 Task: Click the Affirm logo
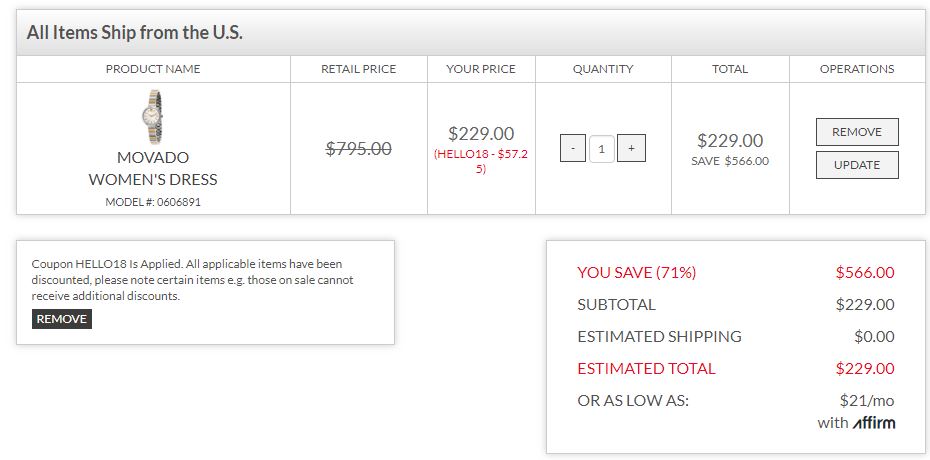click(x=874, y=423)
